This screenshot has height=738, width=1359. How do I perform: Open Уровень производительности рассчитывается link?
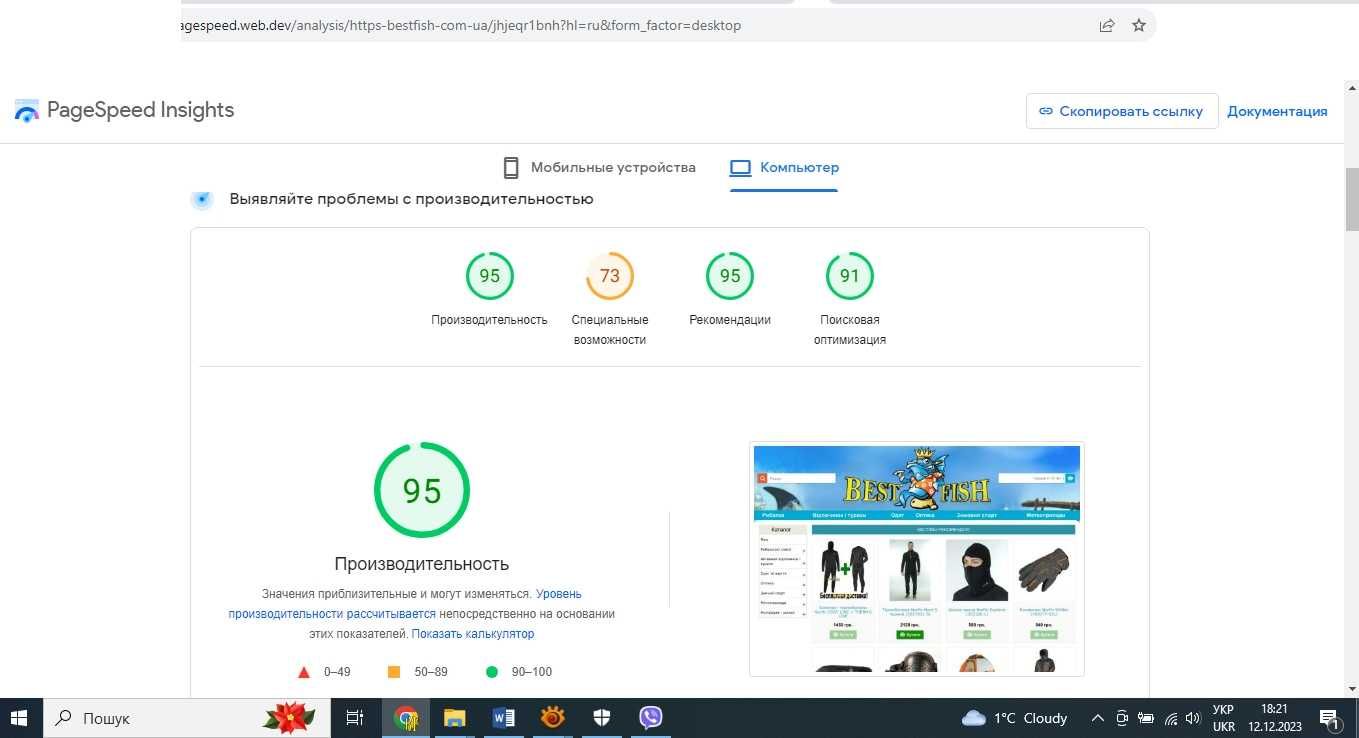[405, 604]
